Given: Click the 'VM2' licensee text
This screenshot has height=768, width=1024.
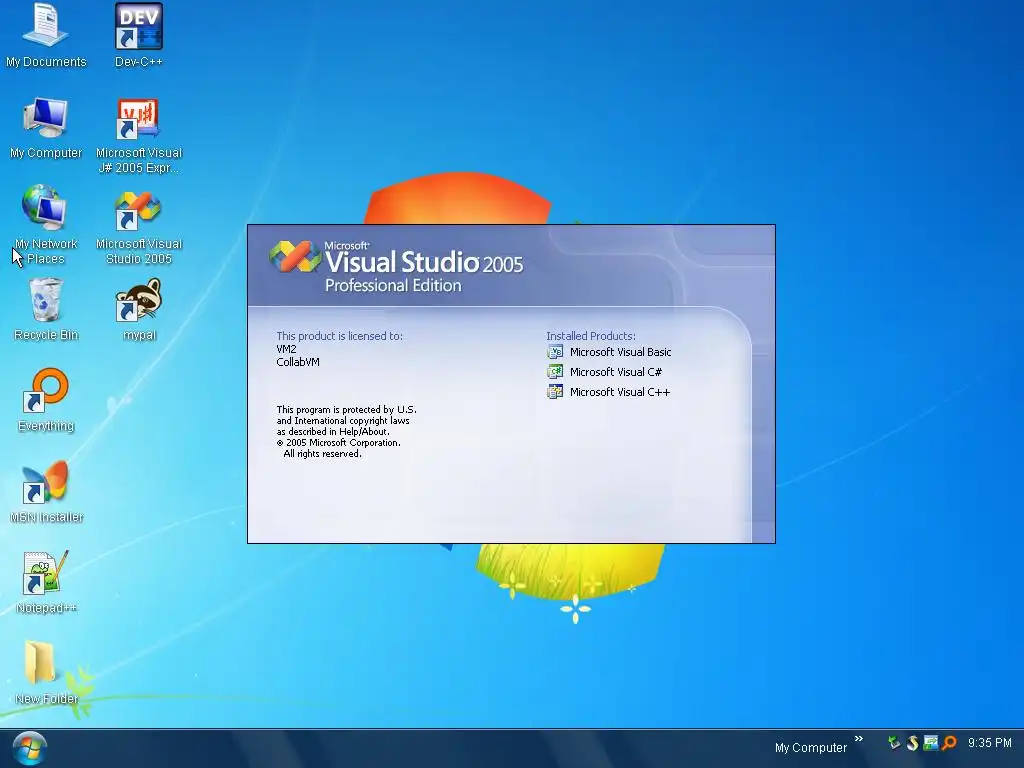Looking at the screenshot, I should [x=286, y=349].
